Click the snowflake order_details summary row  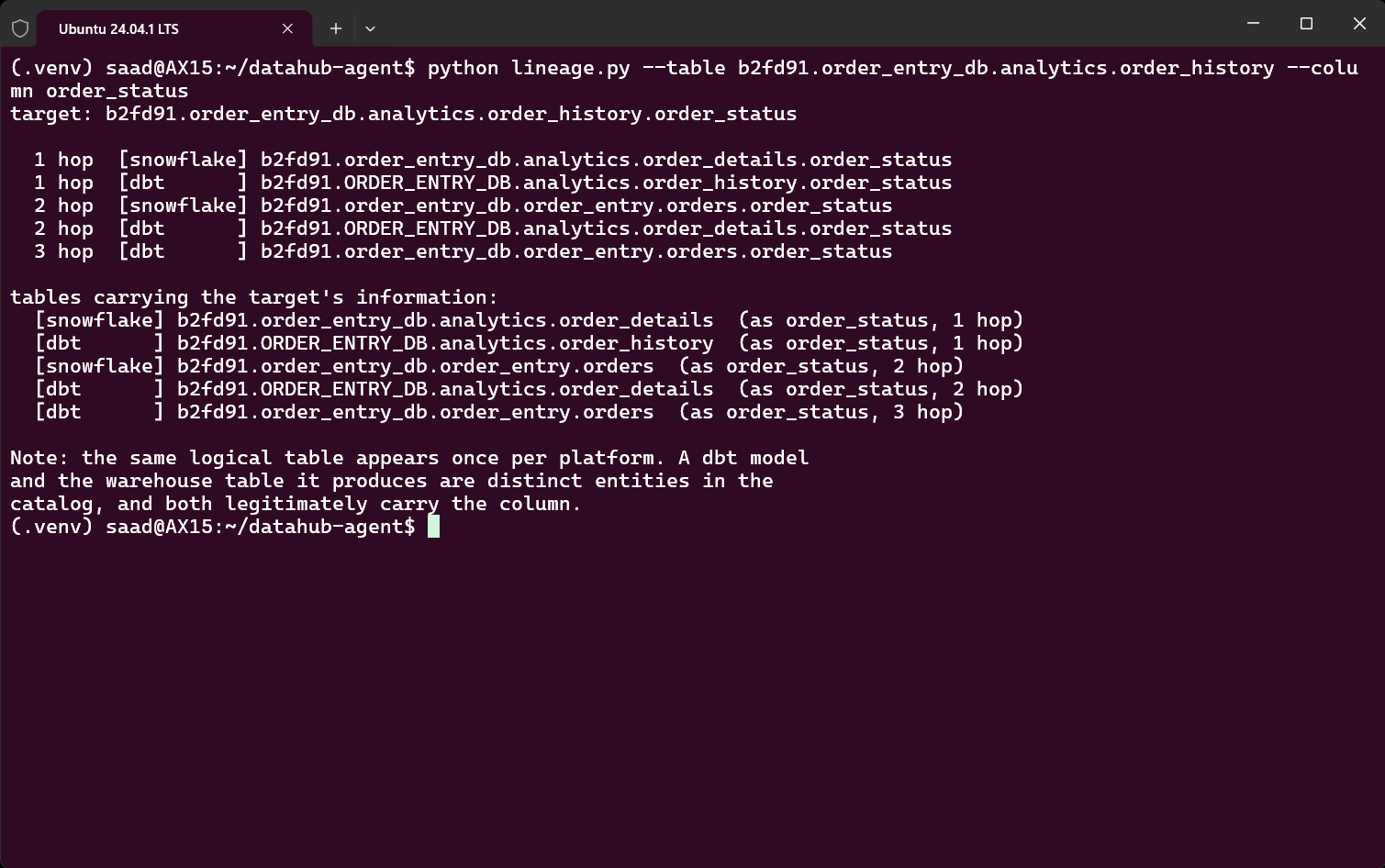coord(529,320)
